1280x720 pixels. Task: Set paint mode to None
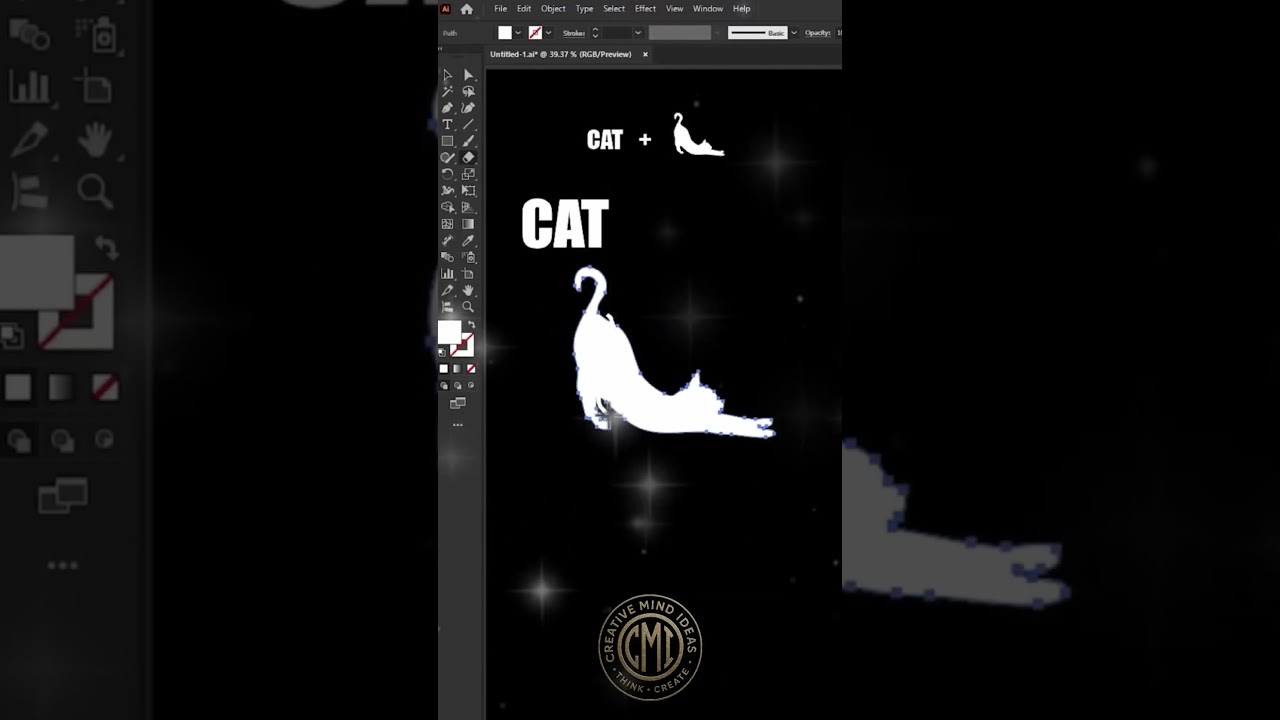(x=471, y=369)
